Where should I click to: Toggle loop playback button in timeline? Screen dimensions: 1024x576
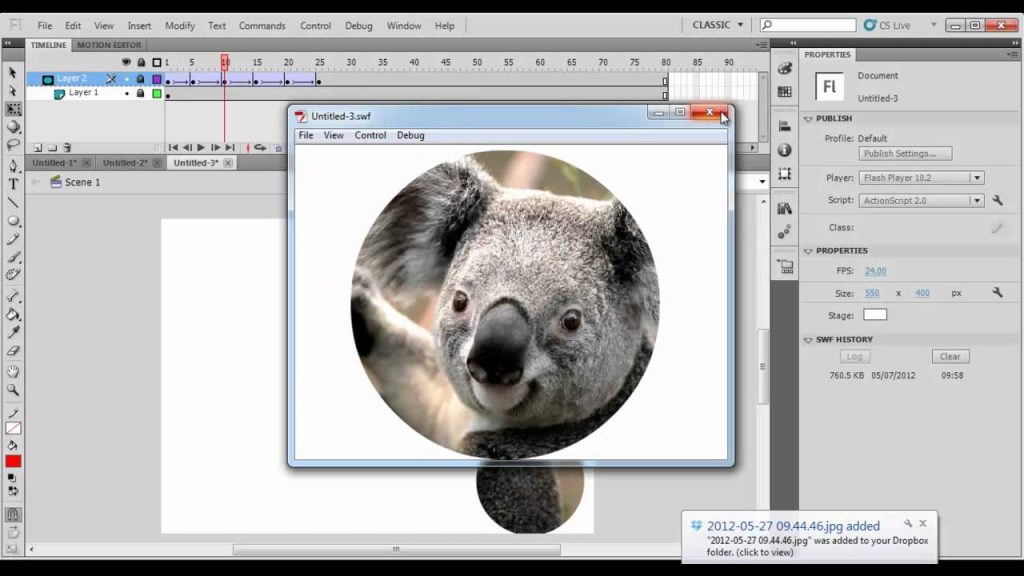click(x=260, y=148)
